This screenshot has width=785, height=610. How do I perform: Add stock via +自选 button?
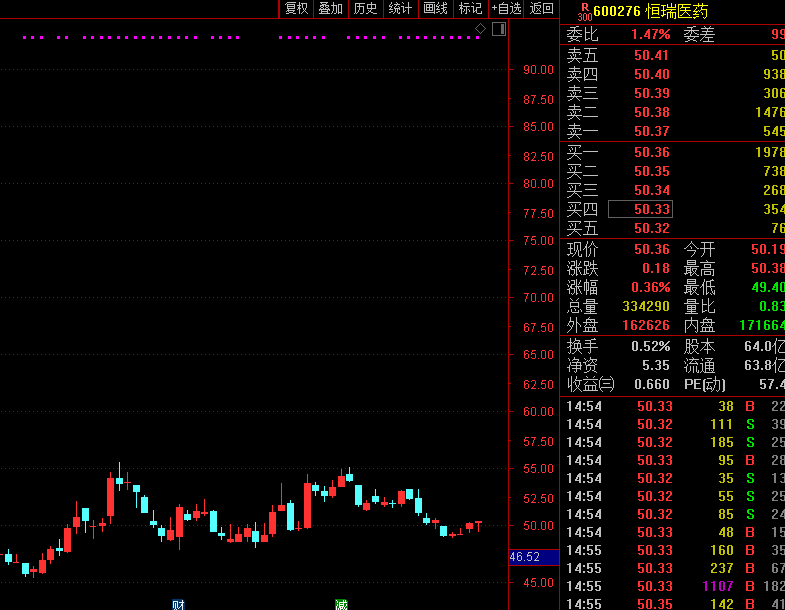[x=506, y=9]
